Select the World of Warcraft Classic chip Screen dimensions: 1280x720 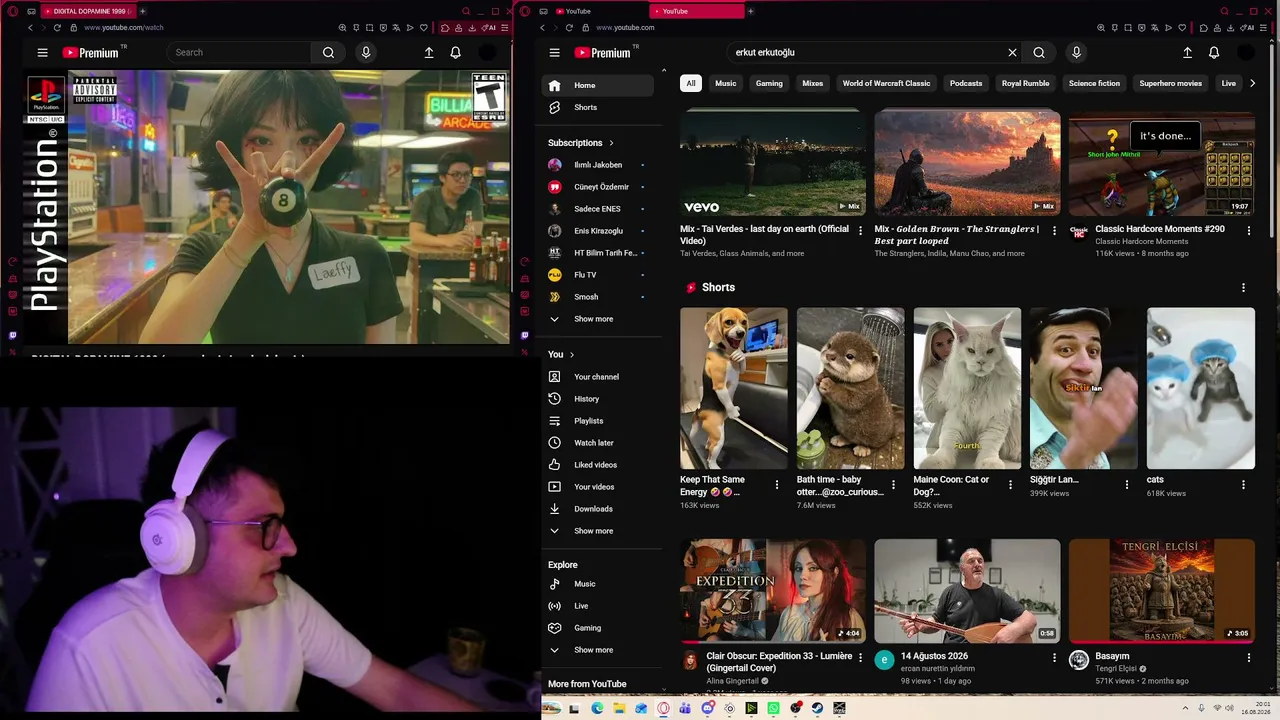(886, 83)
